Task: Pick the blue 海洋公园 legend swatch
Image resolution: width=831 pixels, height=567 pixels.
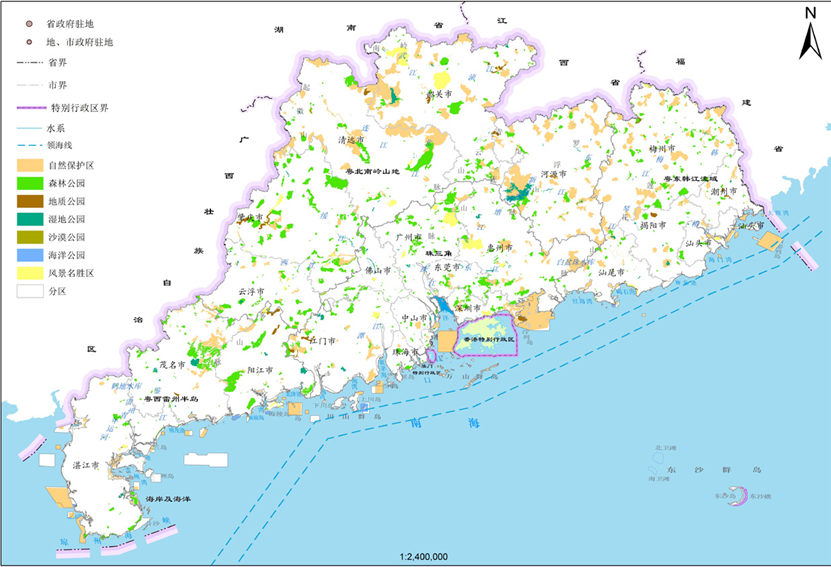Action: (x=29, y=255)
